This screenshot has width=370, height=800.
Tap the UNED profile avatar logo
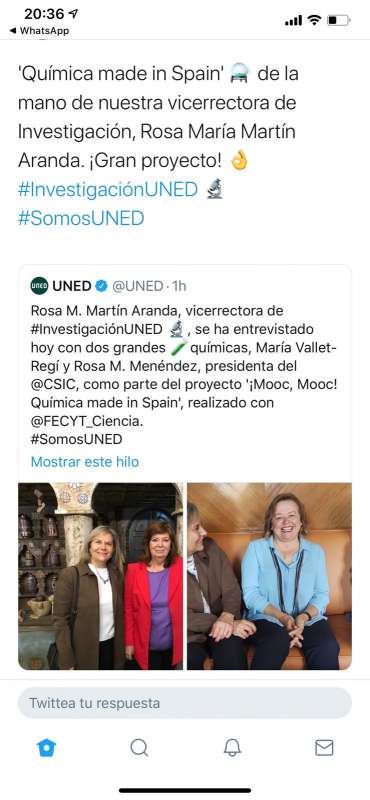39,286
